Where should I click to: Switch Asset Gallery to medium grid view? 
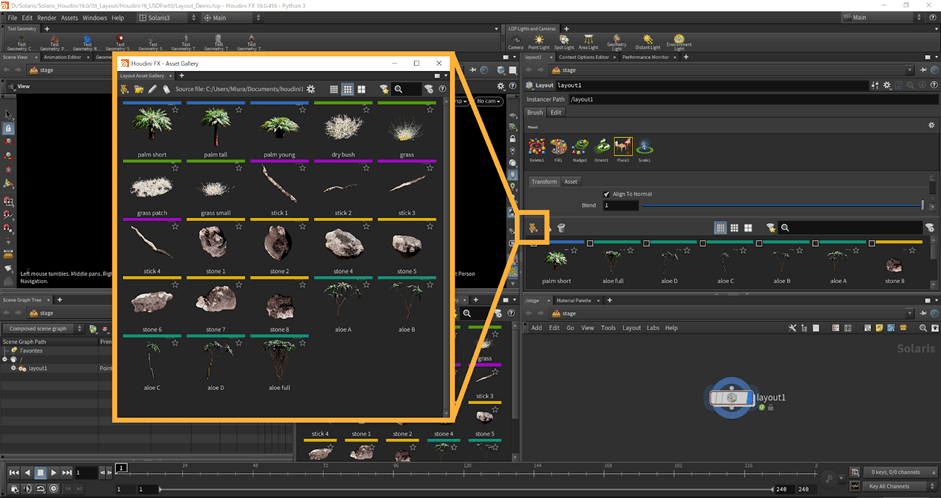[347, 89]
